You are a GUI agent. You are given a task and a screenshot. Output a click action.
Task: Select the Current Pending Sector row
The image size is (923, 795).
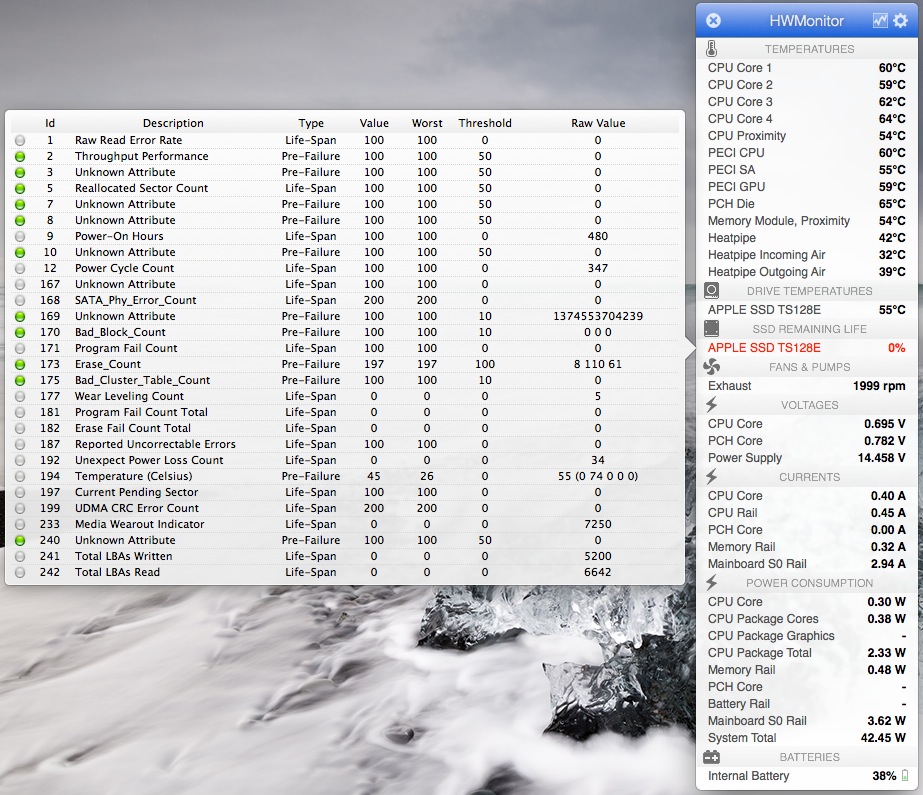[x=344, y=492]
